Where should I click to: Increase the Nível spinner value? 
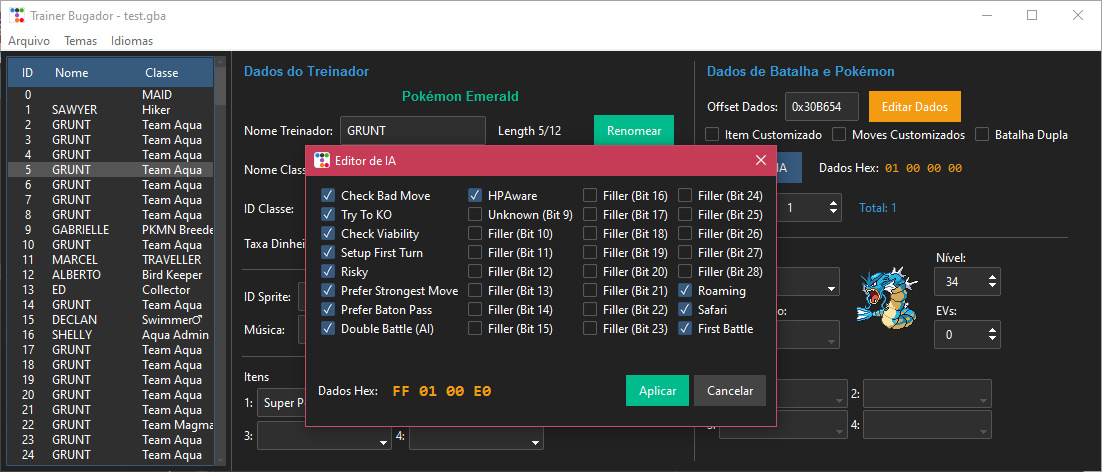pyautogui.click(x=991, y=275)
